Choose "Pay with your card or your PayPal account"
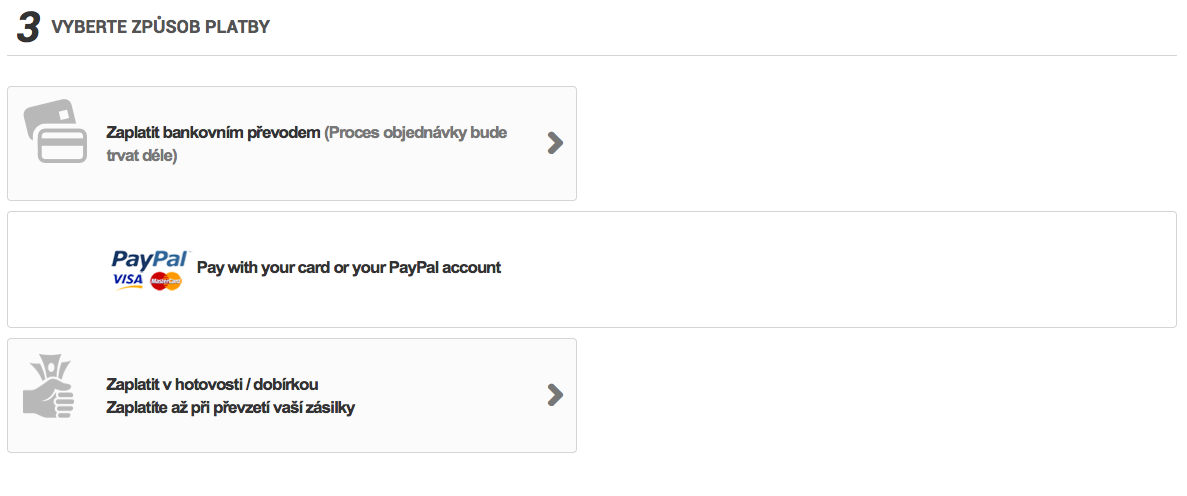 click(348, 268)
